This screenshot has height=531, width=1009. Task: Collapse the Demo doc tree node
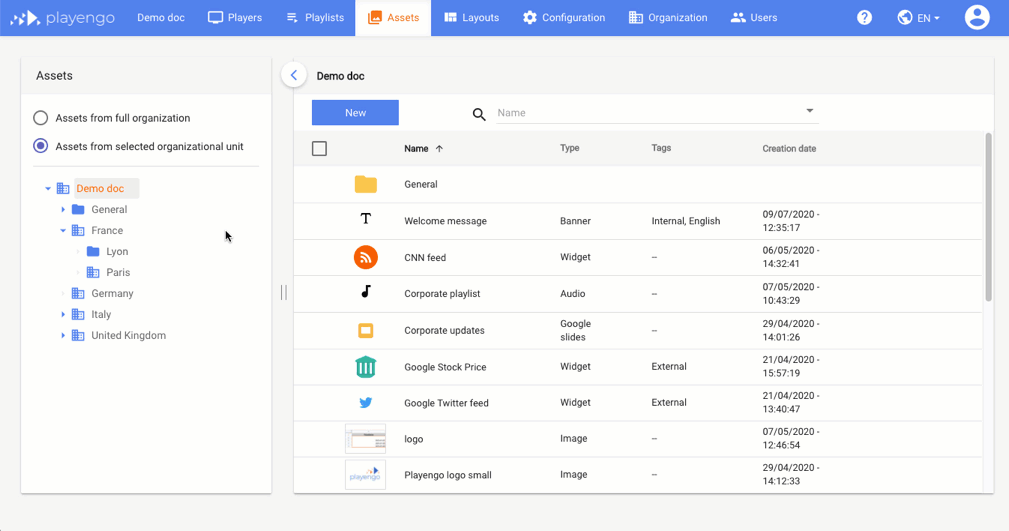pyautogui.click(x=48, y=189)
